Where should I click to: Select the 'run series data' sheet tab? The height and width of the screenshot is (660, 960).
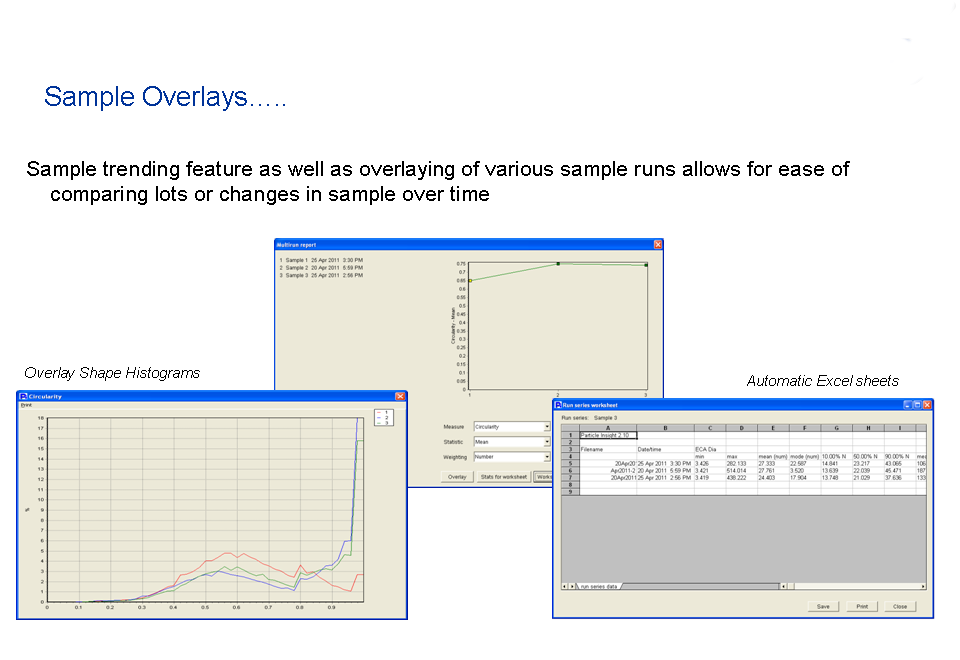click(599, 586)
